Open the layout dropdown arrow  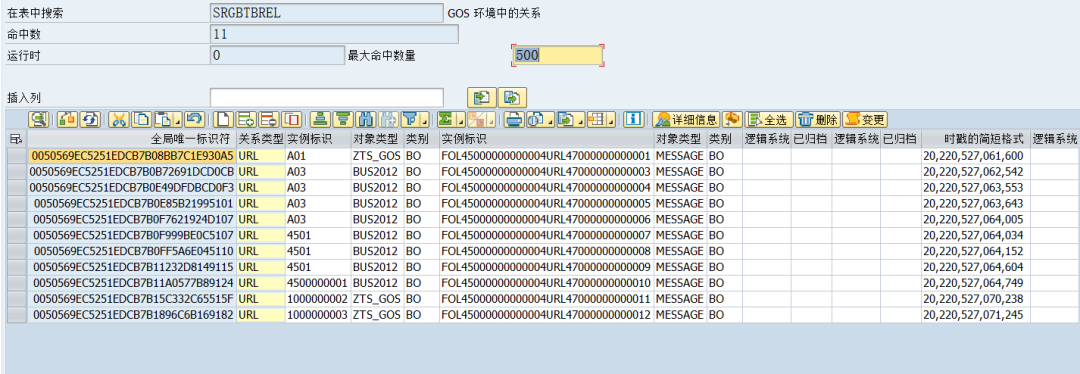(611, 121)
